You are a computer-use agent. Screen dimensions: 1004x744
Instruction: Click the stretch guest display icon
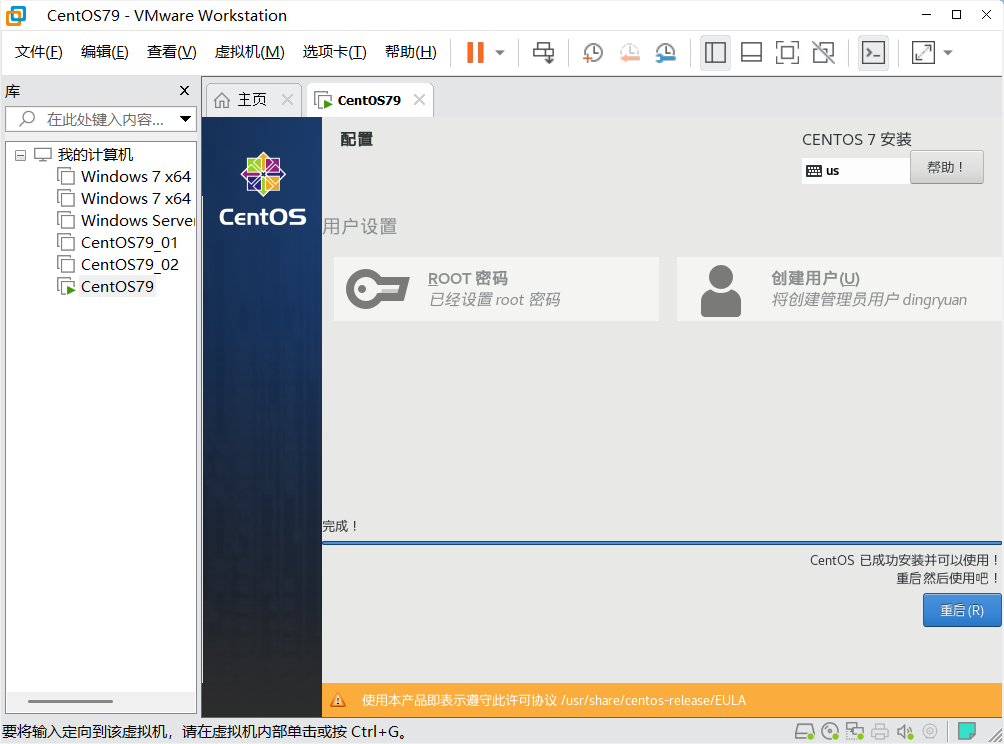[923, 53]
